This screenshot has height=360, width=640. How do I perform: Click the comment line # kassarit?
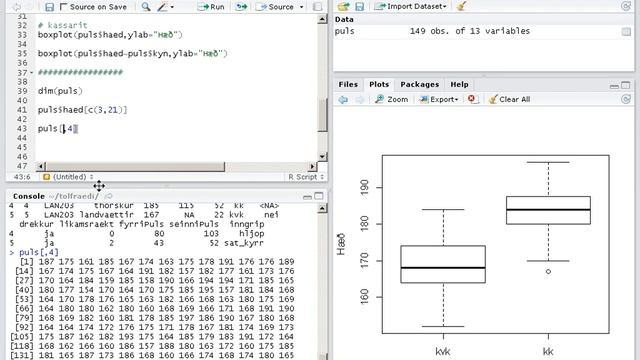click(x=62, y=25)
